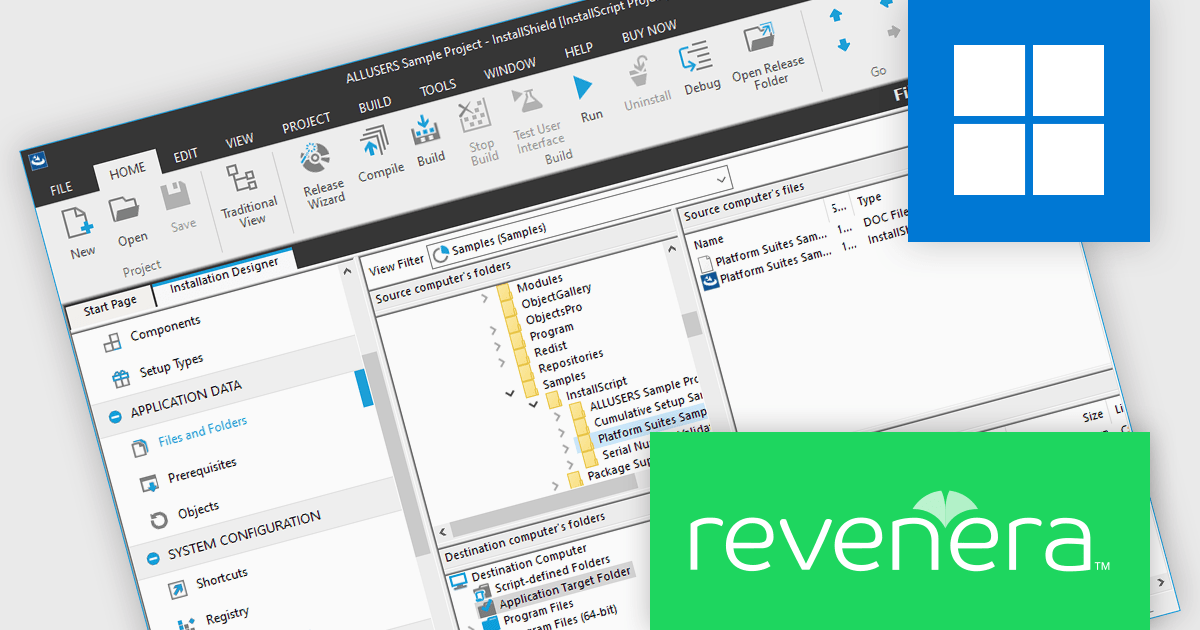Image resolution: width=1200 pixels, height=630 pixels.
Task: Click the BUY NOW menu item
Action: click(649, 31)
